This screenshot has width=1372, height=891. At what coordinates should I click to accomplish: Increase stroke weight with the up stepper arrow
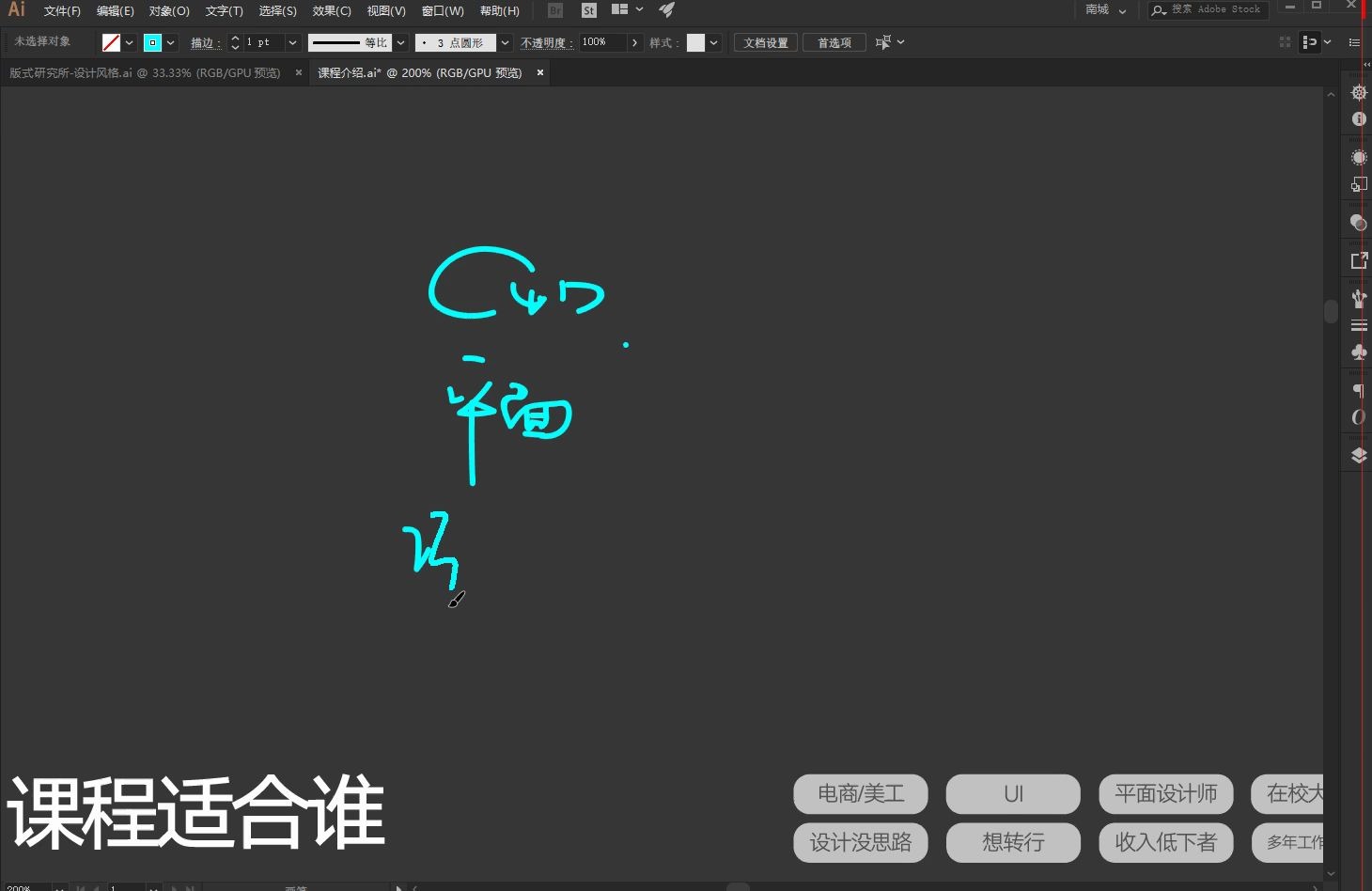235,38
